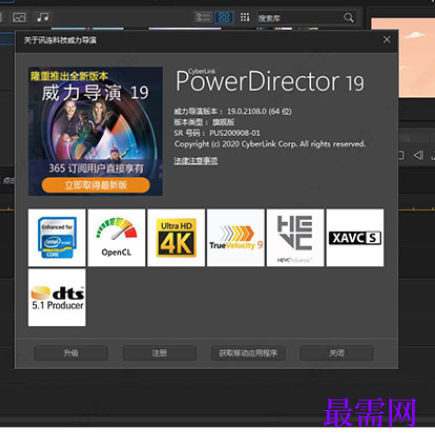
Task: Click the Intel Core enhanced logo tile
Action: click(x=57, y=238)
